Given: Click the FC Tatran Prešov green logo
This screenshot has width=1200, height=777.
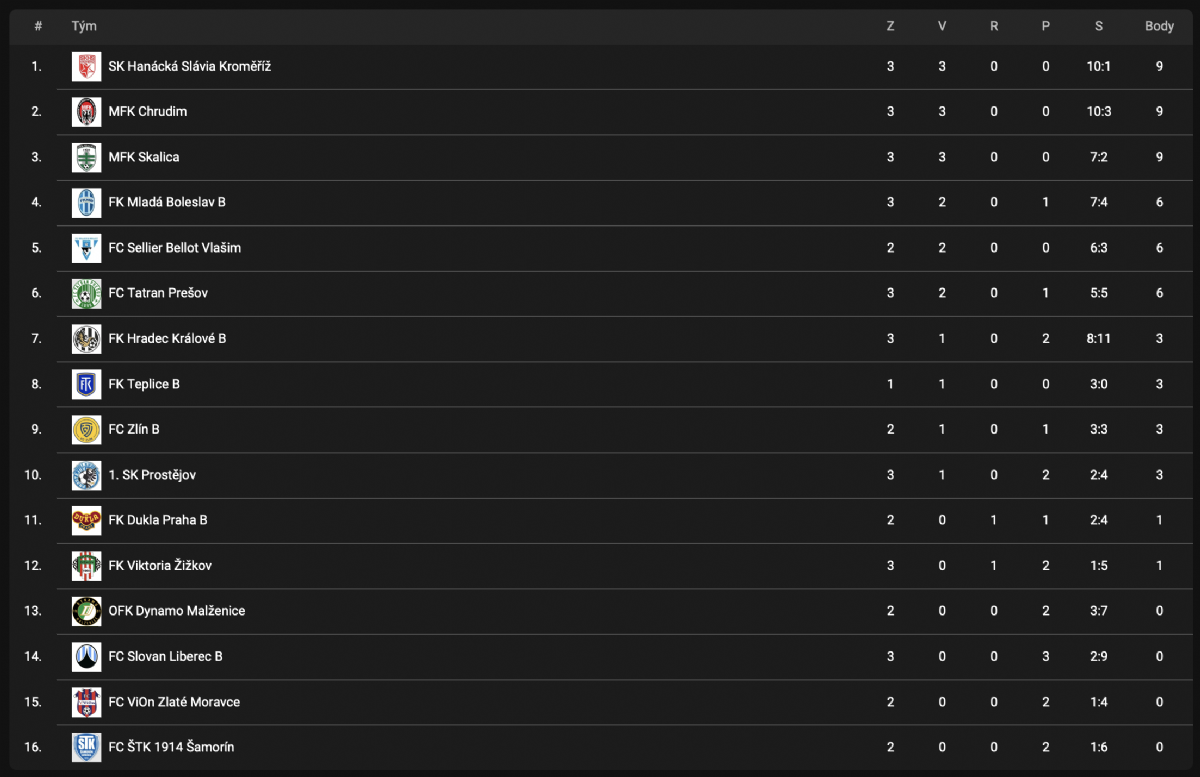Looking at the screenshot, I should click(87, 293).
